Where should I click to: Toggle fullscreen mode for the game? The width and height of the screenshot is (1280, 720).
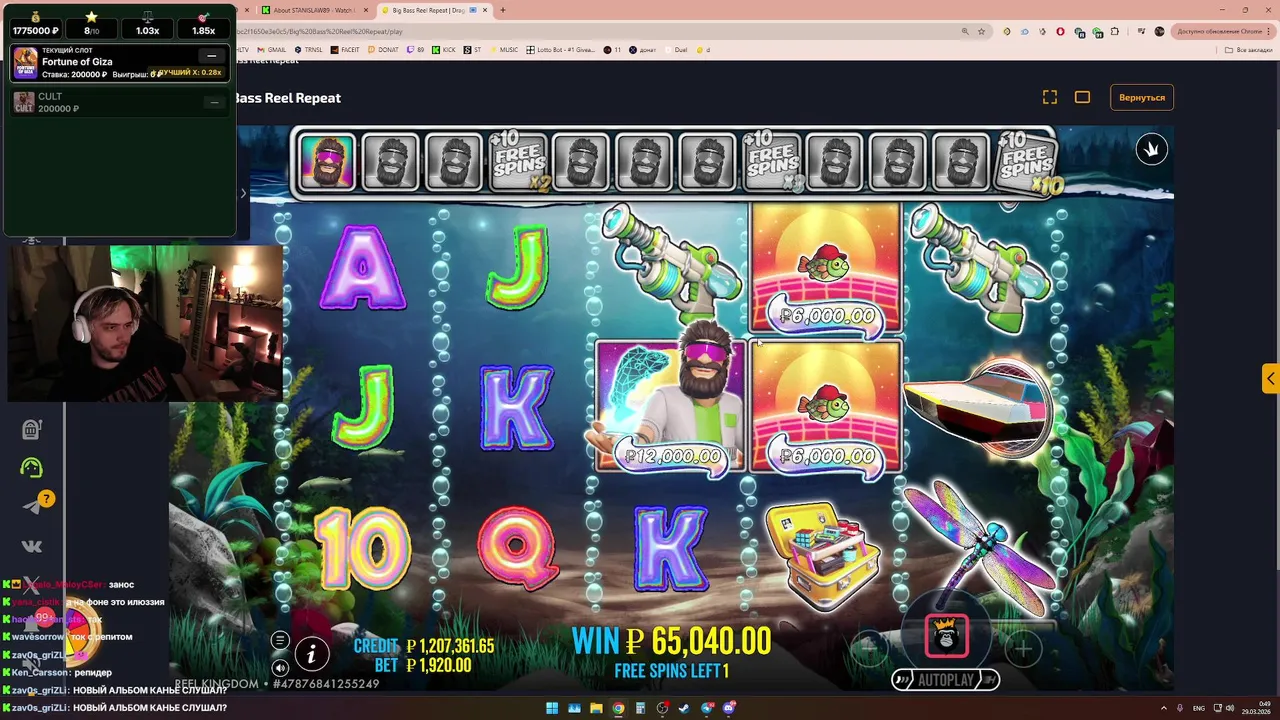[x=1050, y=97]
